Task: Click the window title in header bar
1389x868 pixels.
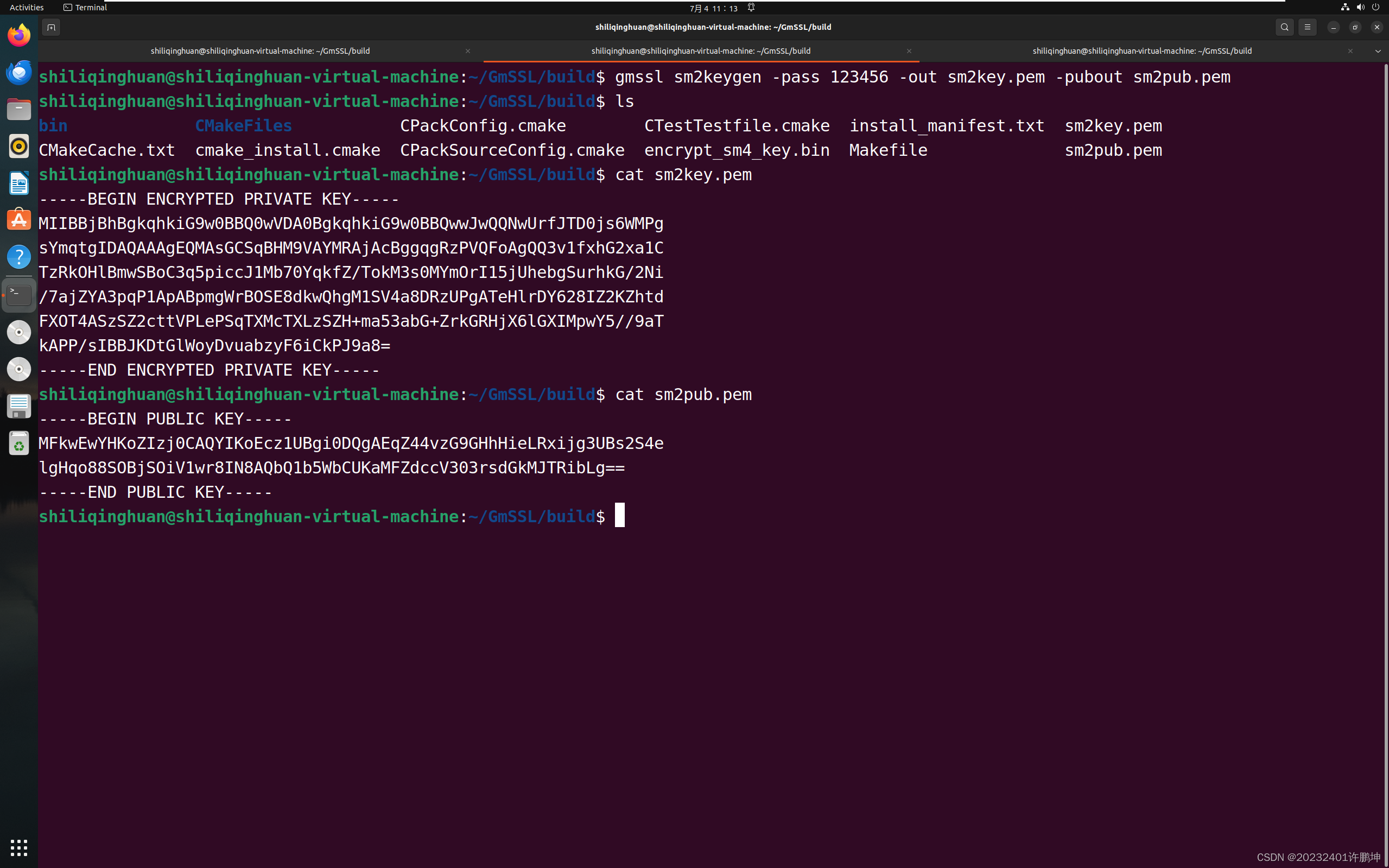Action: [713, 27]
